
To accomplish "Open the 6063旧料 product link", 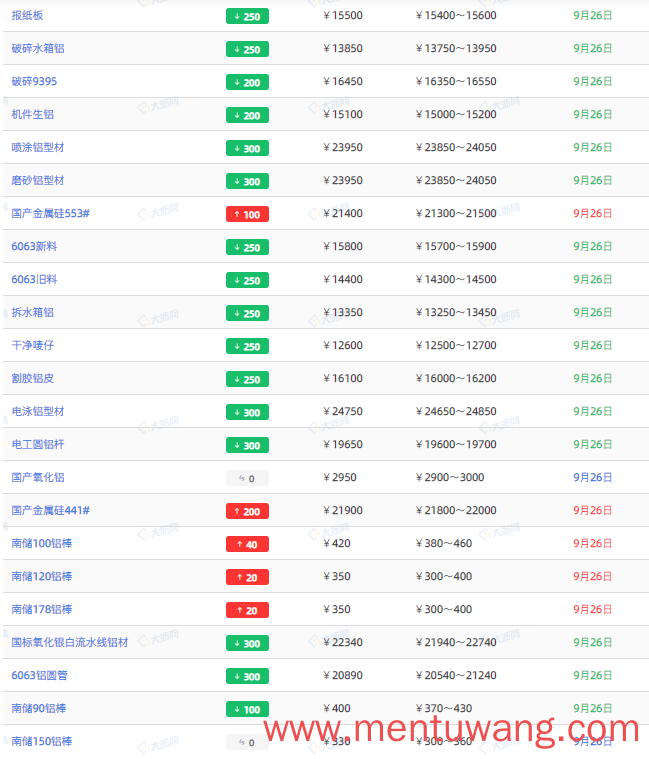I will (x=34, y=279).
